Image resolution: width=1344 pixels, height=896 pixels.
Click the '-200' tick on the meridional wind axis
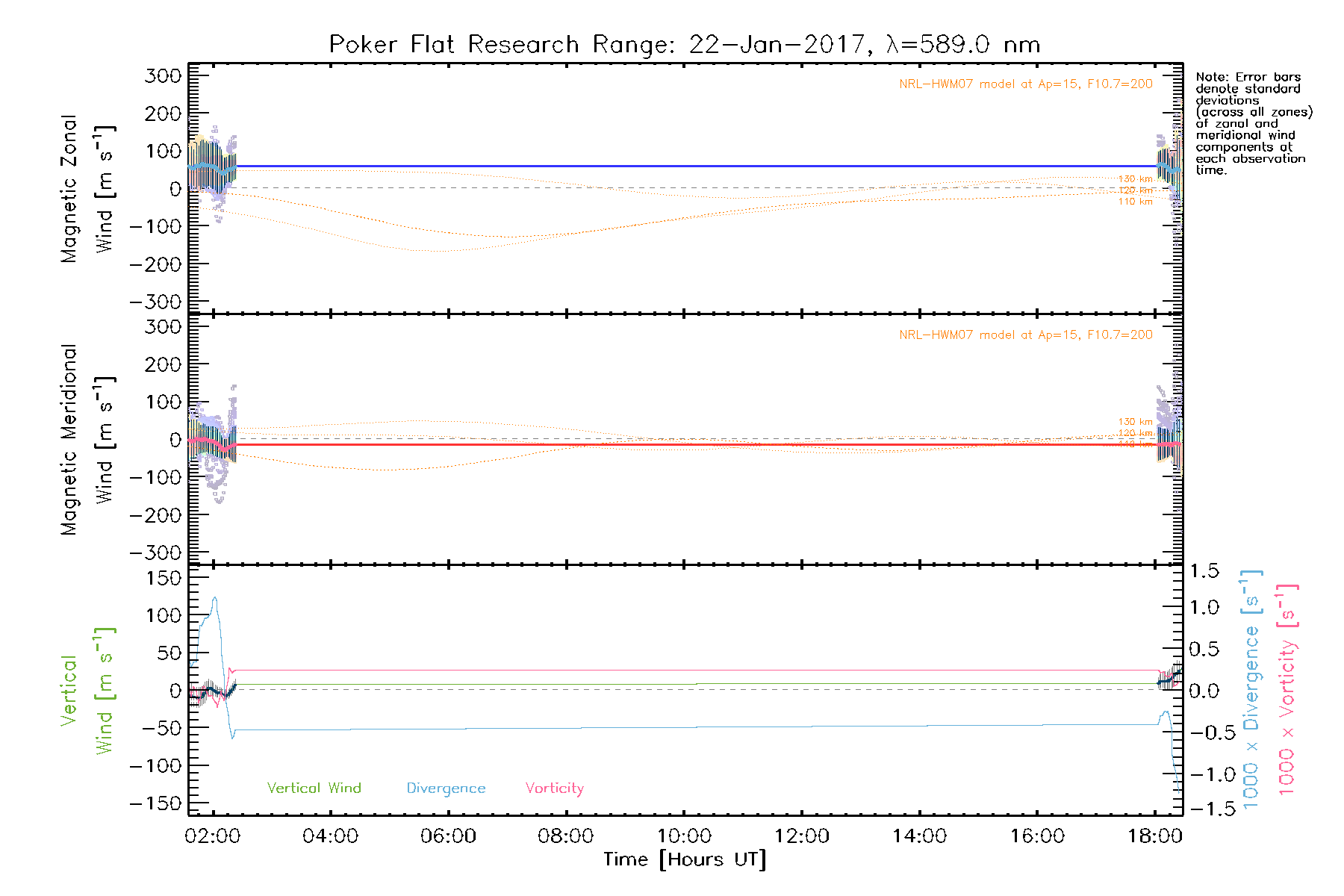click(x=155, y=515)
